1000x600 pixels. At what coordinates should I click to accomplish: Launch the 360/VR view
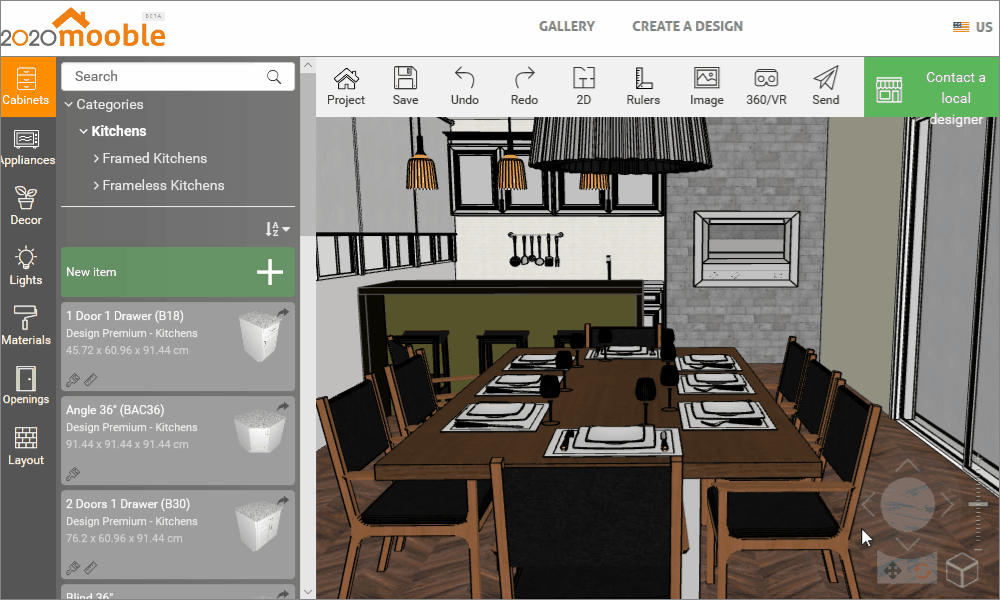pyautogui.click(x=766, y=87)
